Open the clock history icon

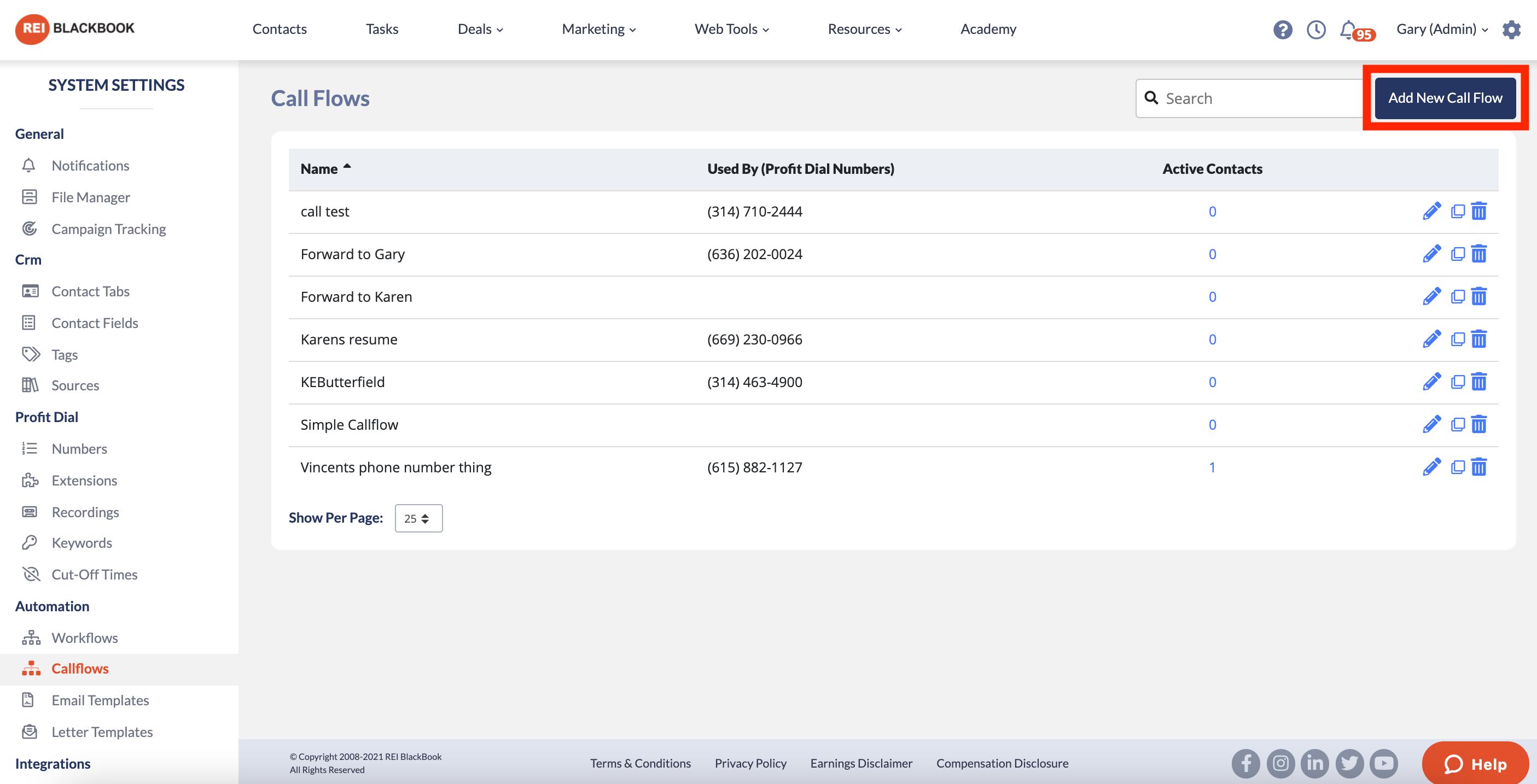click(x=1315, y=29)
